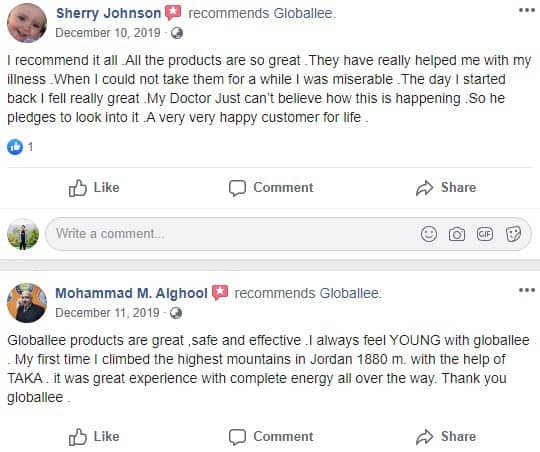The height and width of the screenshot is (452, 540).
Task: Open audience globe icon on Mohammad's post
Action: tap(176, 313)
